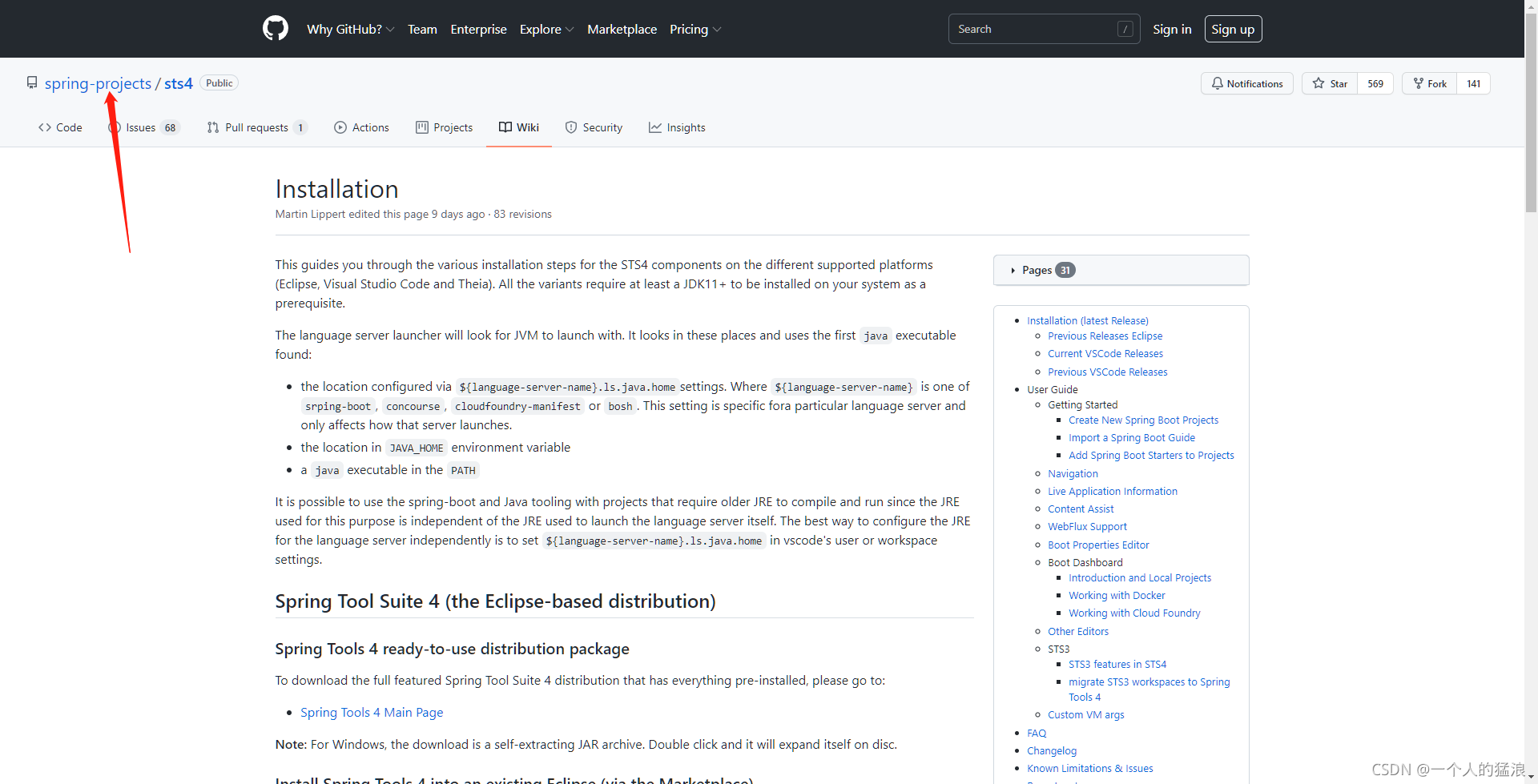Select the Wiki tab
Image resolution: width=1538 pixels, height=784 pixels.
pyautogui.click(x=519, y=127)
